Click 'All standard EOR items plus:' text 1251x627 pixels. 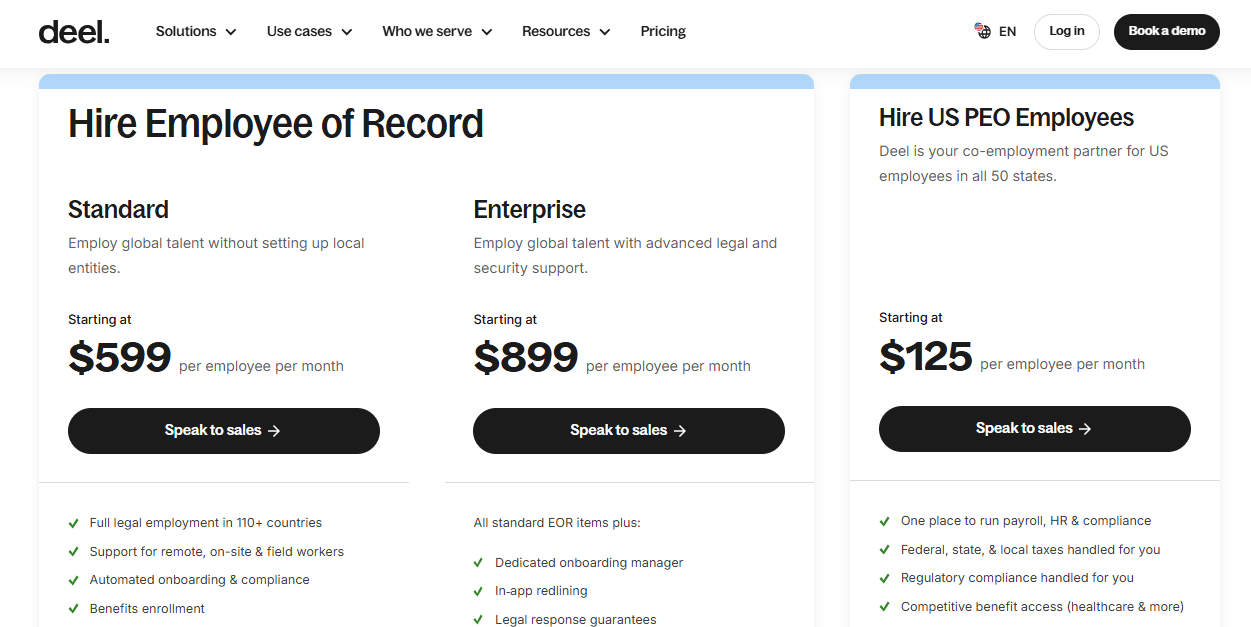pyautogui.click(x=557, y=523)
